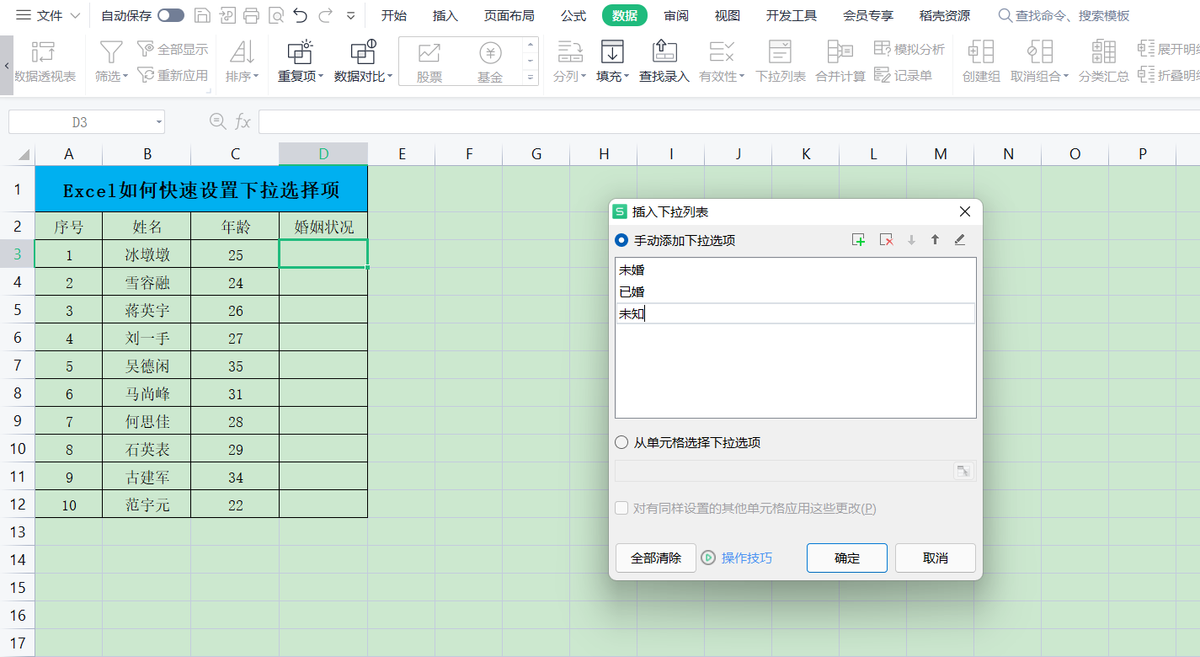Click the cell range picker icon
This screenshot has height=657, width=1200.
click(963, 471)
